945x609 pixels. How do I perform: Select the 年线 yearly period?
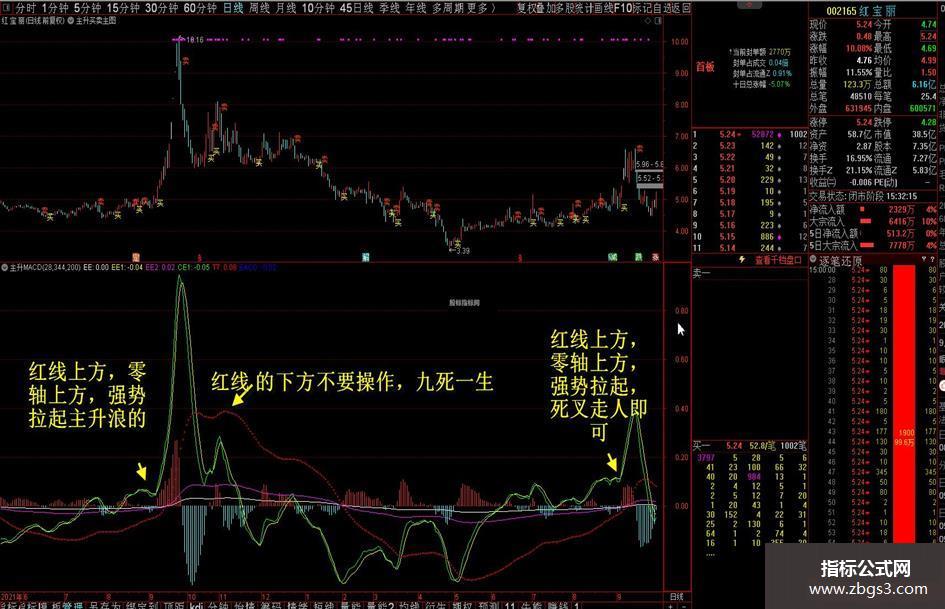(x=416, y=8)
